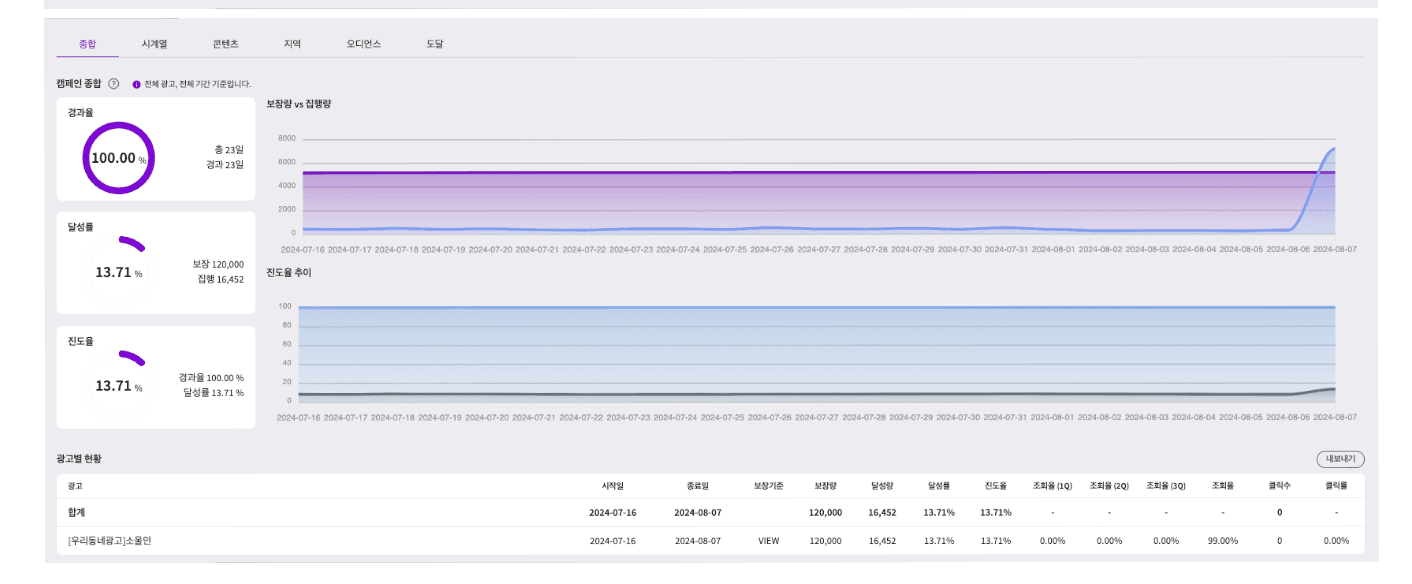
Task: Click 16,452 in the 소울인 ad row
Action: pyautogui.click(x=882, y=540)
